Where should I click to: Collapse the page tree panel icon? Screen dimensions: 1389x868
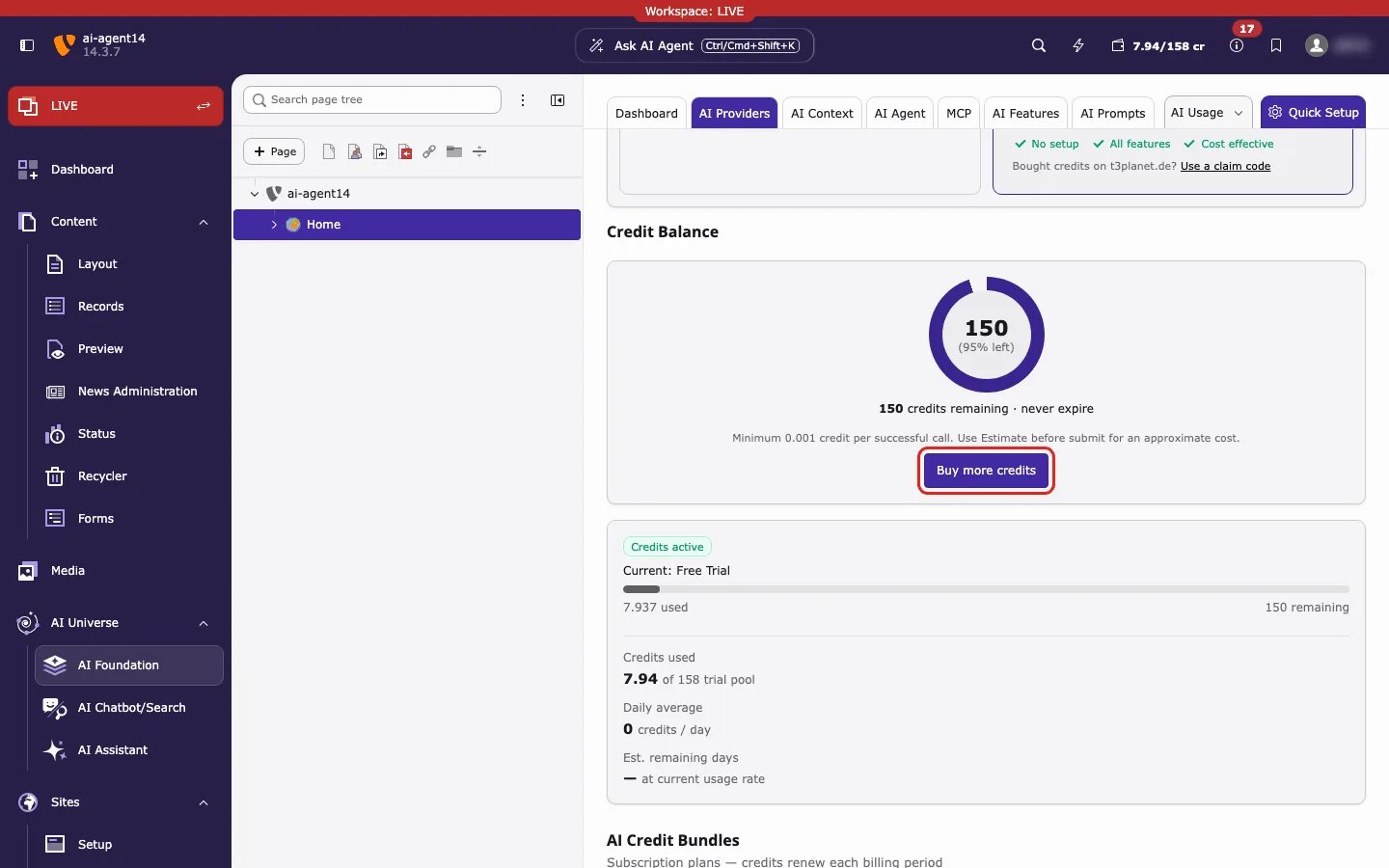(558, 100)
